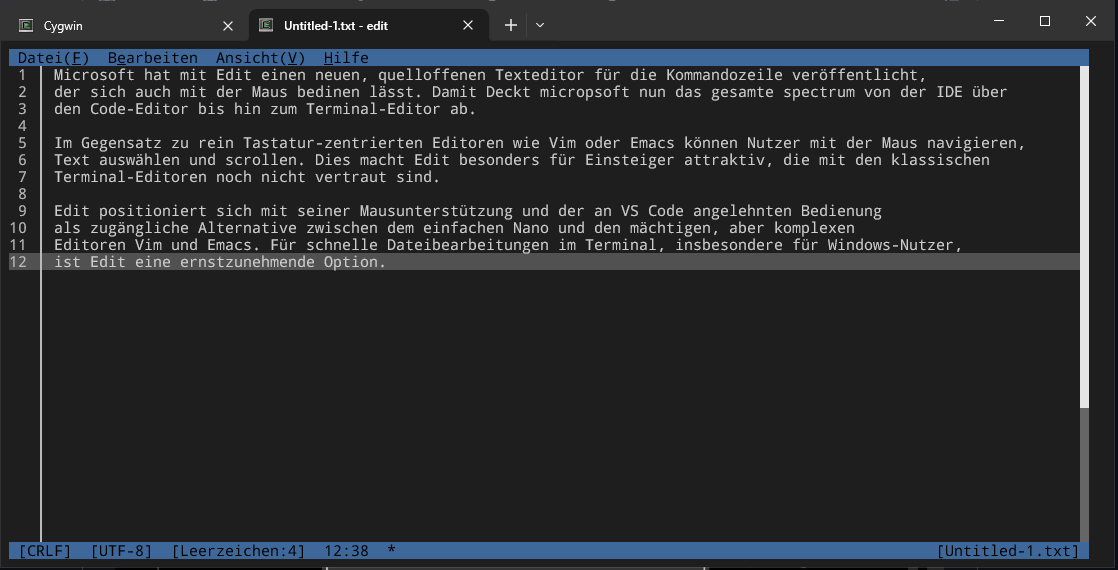Click line number 5 in the gutter
This screenshot has width=1118, height=570.
(22, 143)
